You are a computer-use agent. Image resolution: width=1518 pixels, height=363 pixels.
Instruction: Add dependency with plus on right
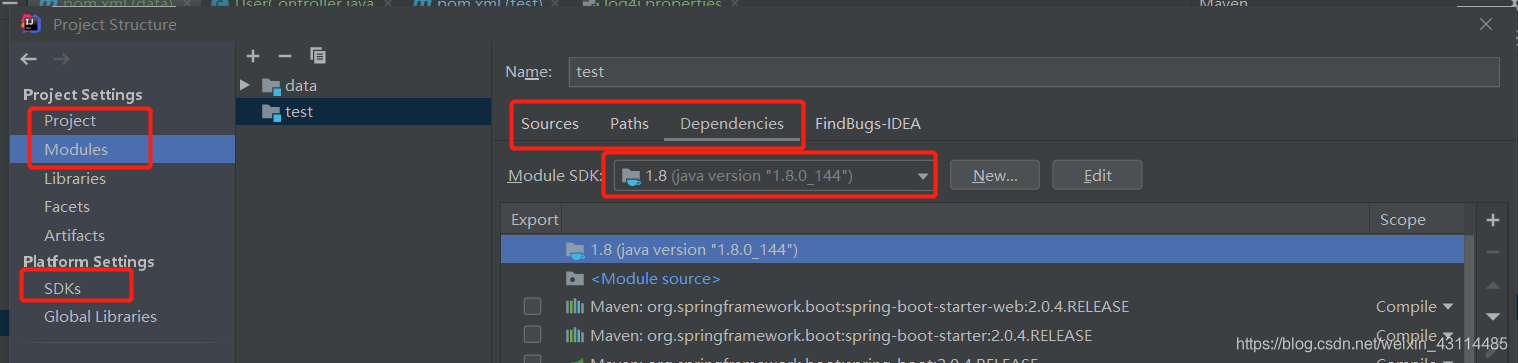pyautogui.click(x=1493, y=220)
